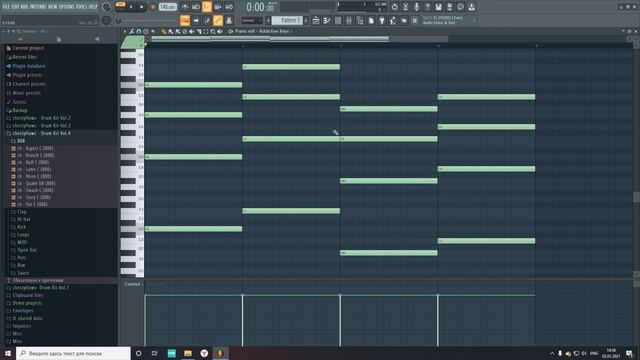Toggle the highlighted link/multilink controllers button

[218, 20]
